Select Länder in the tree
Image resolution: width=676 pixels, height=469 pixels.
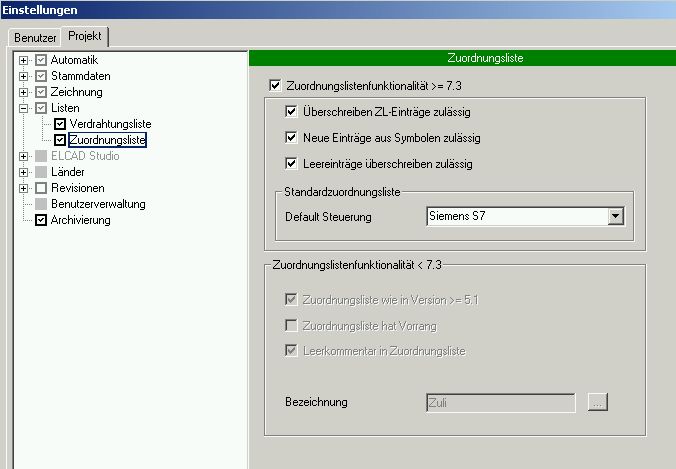(x=68, y=172)
